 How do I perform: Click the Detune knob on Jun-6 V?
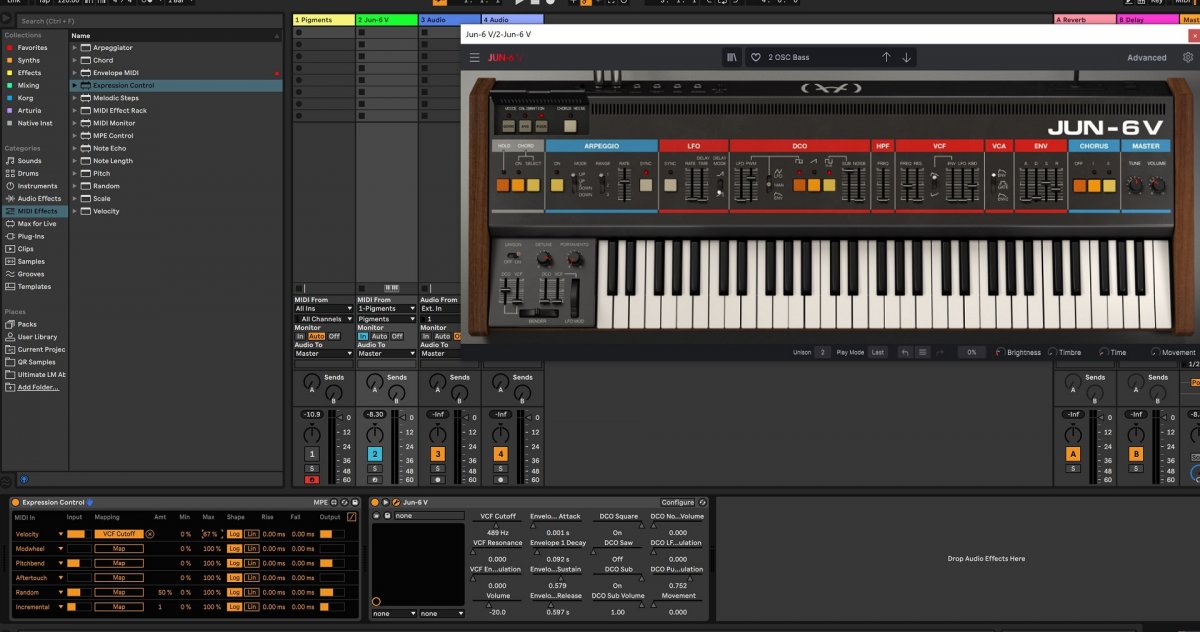tap(546, 258)
